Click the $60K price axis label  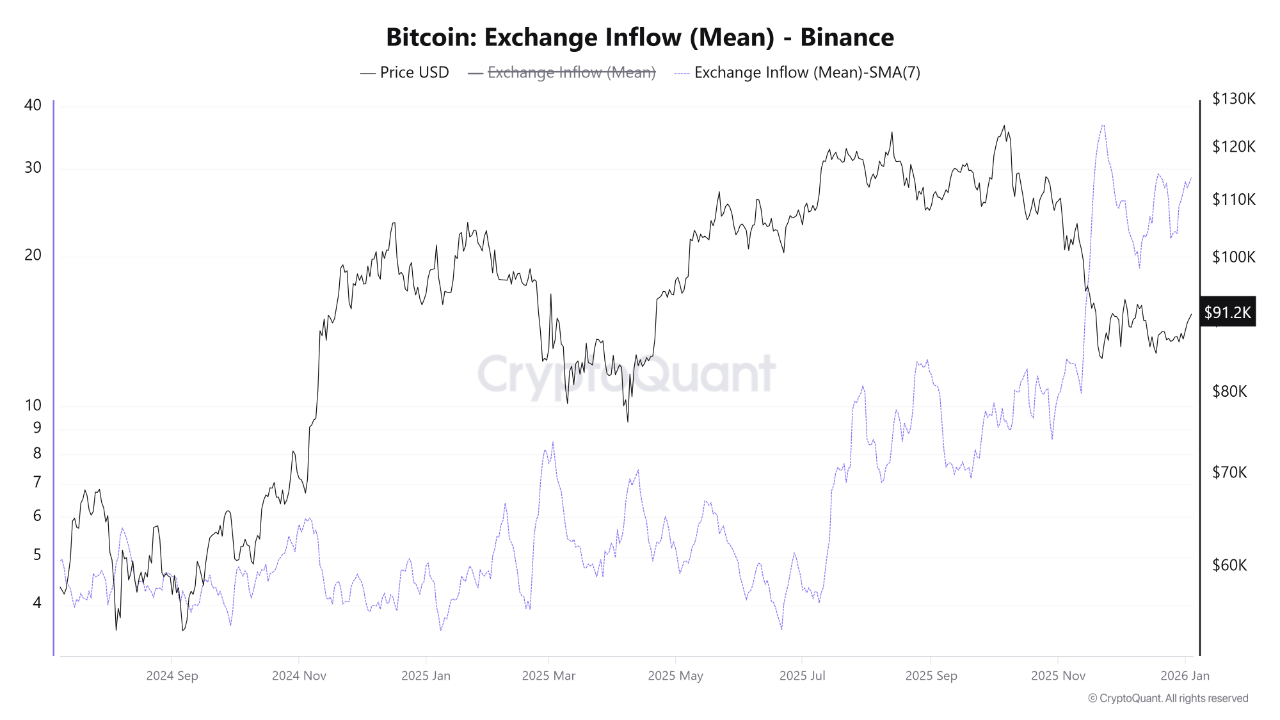click(1229, 565)
